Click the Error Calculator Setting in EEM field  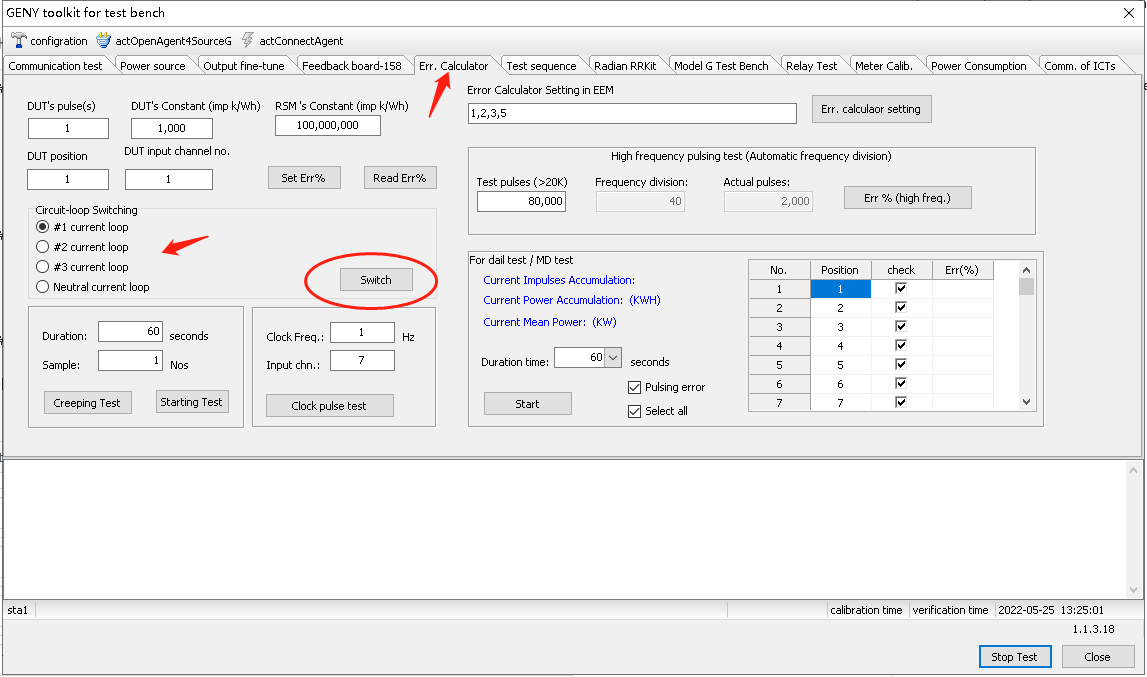(632, 113)
